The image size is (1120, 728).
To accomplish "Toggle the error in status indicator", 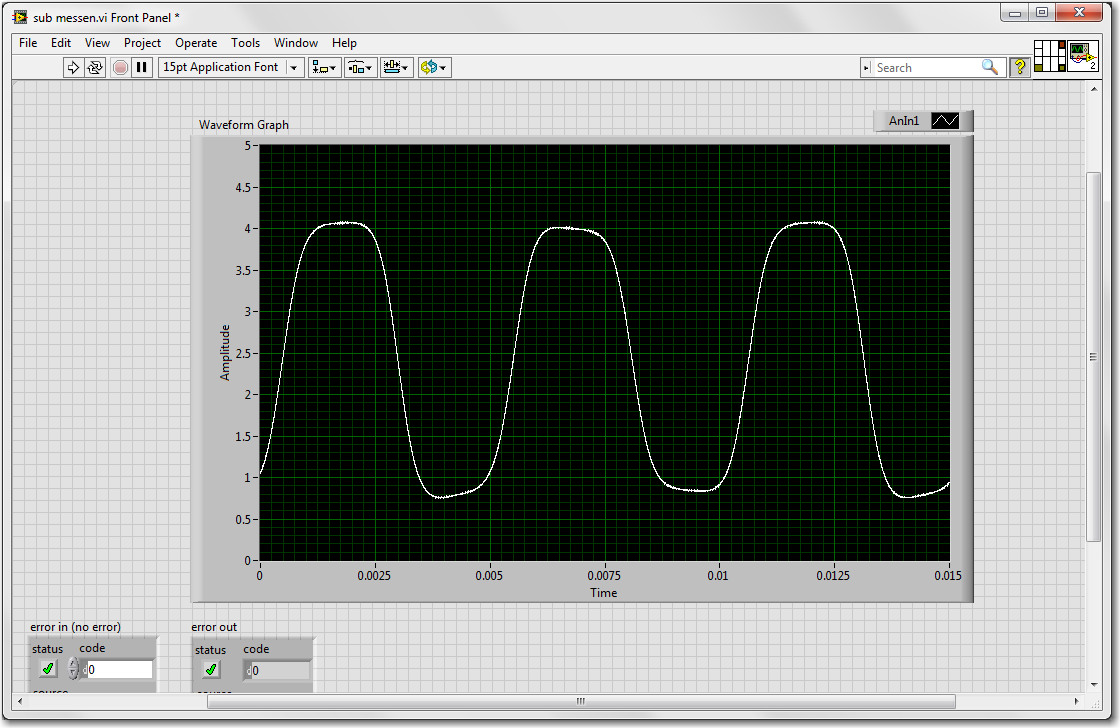I will point(48,669).
